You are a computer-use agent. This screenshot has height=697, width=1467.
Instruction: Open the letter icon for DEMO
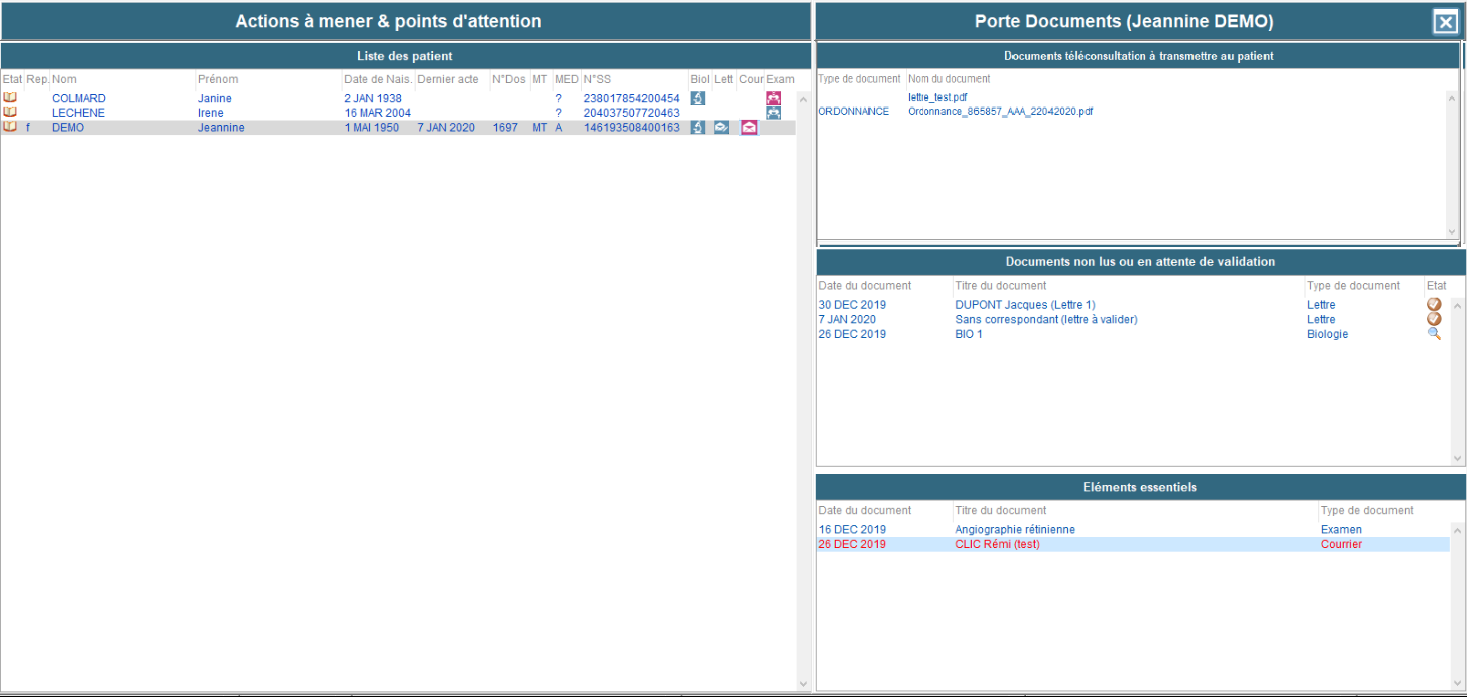pyautogui.click(x=721, y=128)
